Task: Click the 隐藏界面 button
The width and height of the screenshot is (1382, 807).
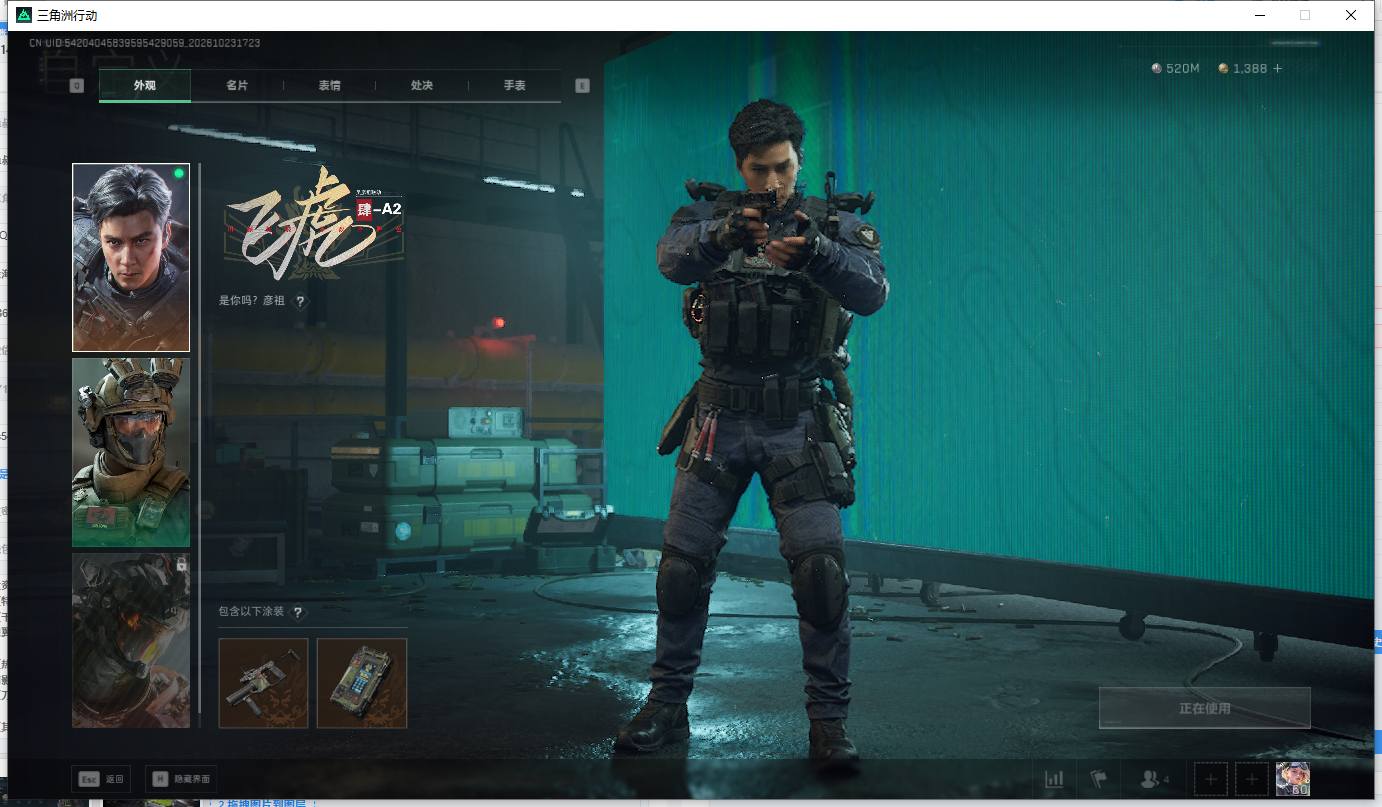Action: click(x=181, y=779)
